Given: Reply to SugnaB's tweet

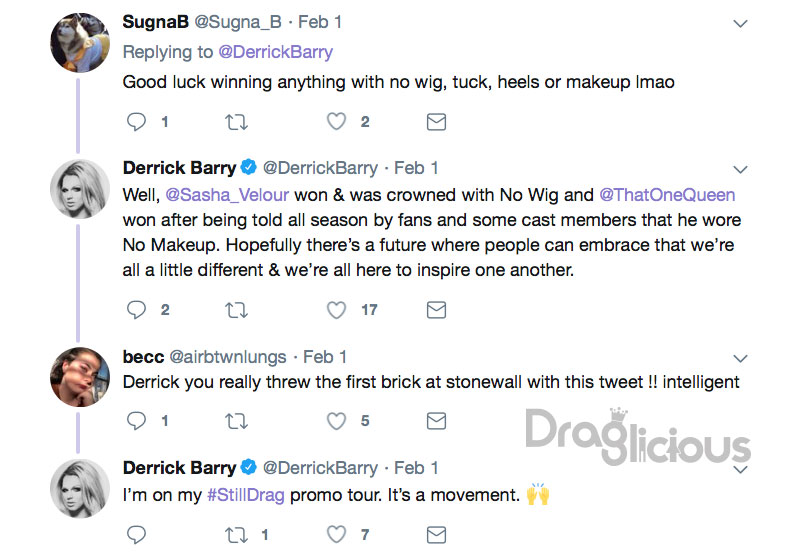Looking at the screenshot, I should coord(136,122).
